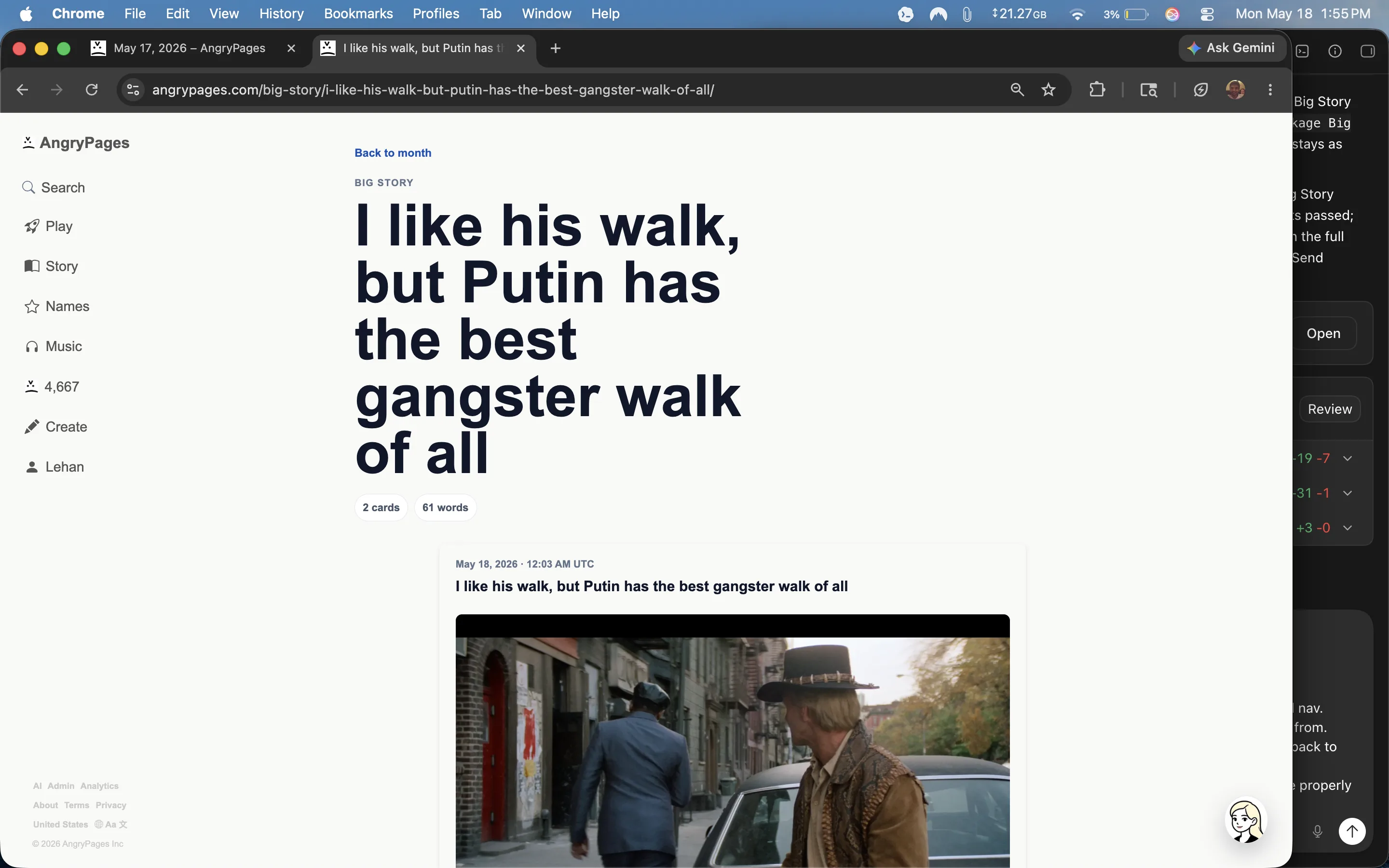Screen dimensions: 1389x868
Task: Click the 4,667 counter in the sidebar
Action: coord(52,387)
